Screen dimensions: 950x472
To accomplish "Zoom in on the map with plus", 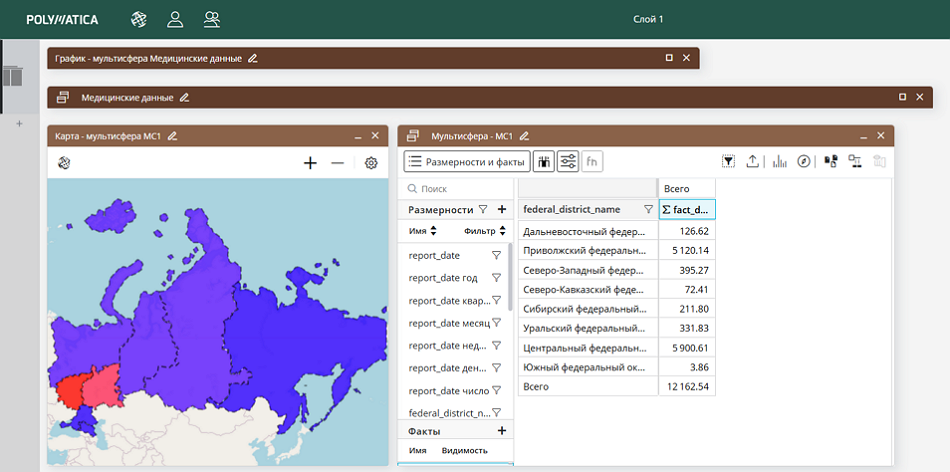I will (310, 163).
